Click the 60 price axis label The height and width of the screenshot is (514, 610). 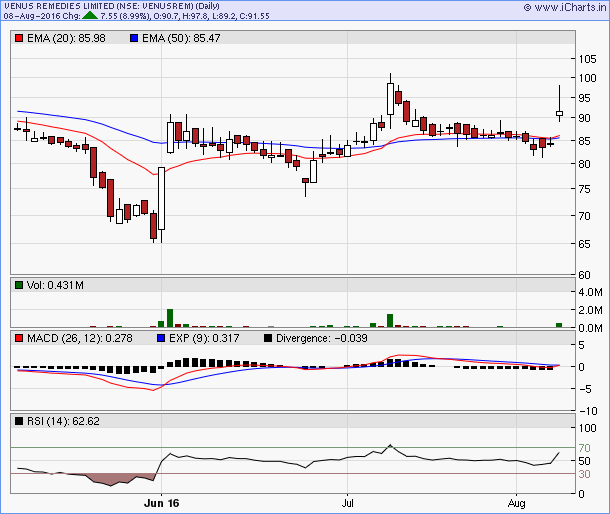pyautogui.click(x=584, y=275)
